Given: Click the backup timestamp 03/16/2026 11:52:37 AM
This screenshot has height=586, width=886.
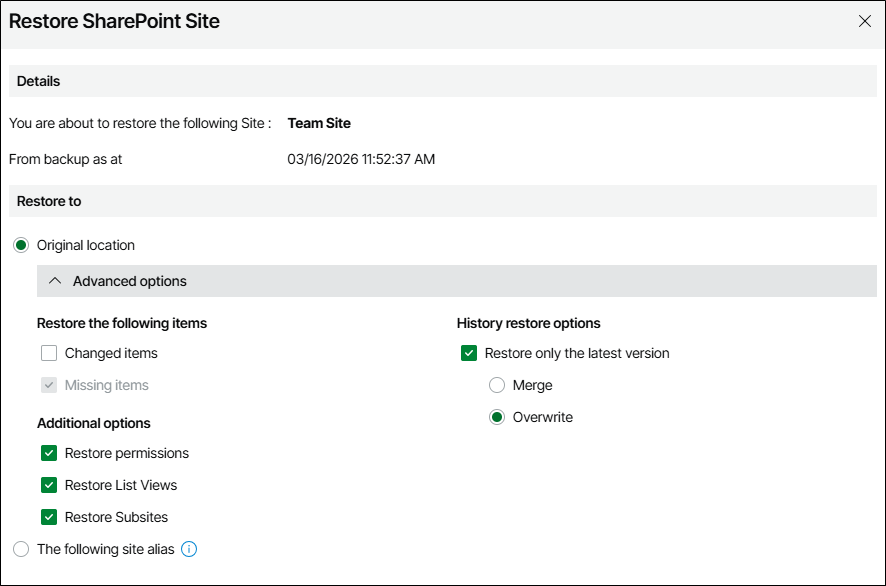Looking at the screenshot, I should 361,159.
